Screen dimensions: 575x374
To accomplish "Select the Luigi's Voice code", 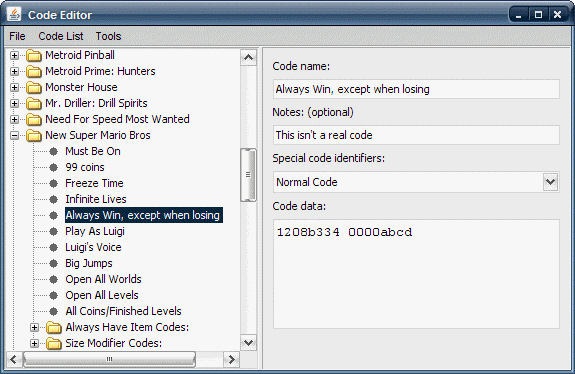I will point(93,247).
